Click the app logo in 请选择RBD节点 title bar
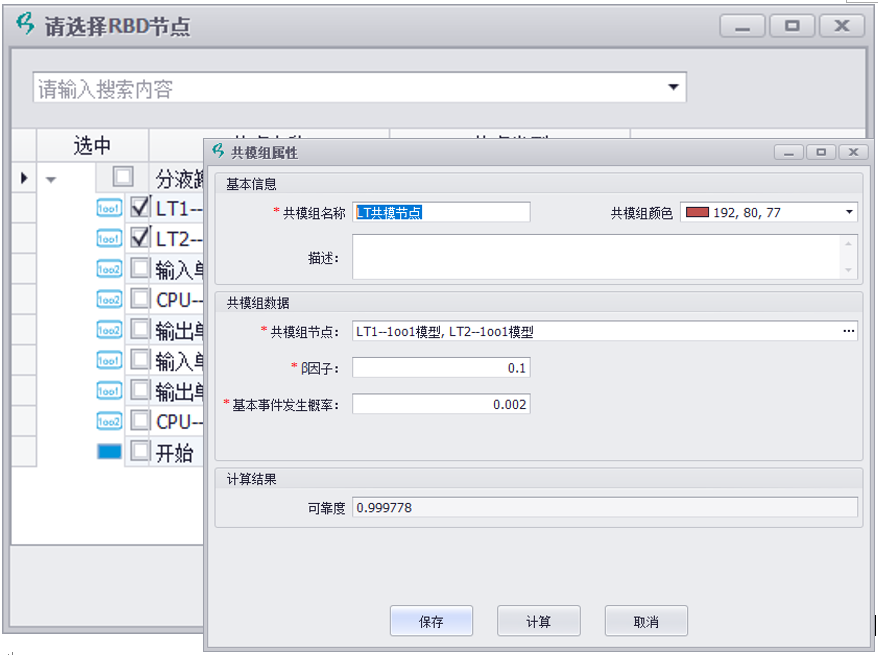The image size is (878, 655). pos(26,24)
